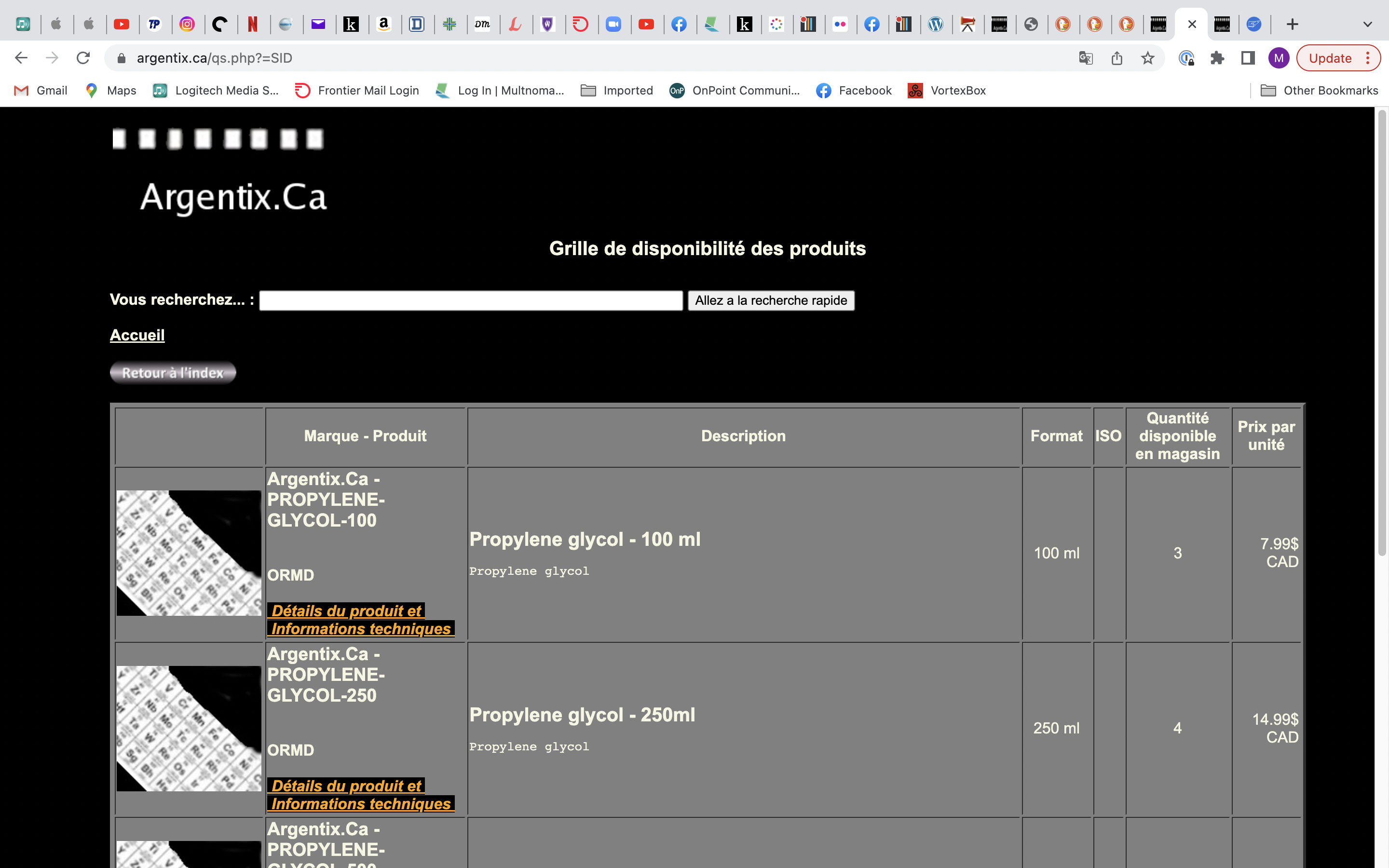The width and height of the screenshot is (1389, 868).
Task: Click the privacy extension icon beside the star
Action: coord(1186,58)
